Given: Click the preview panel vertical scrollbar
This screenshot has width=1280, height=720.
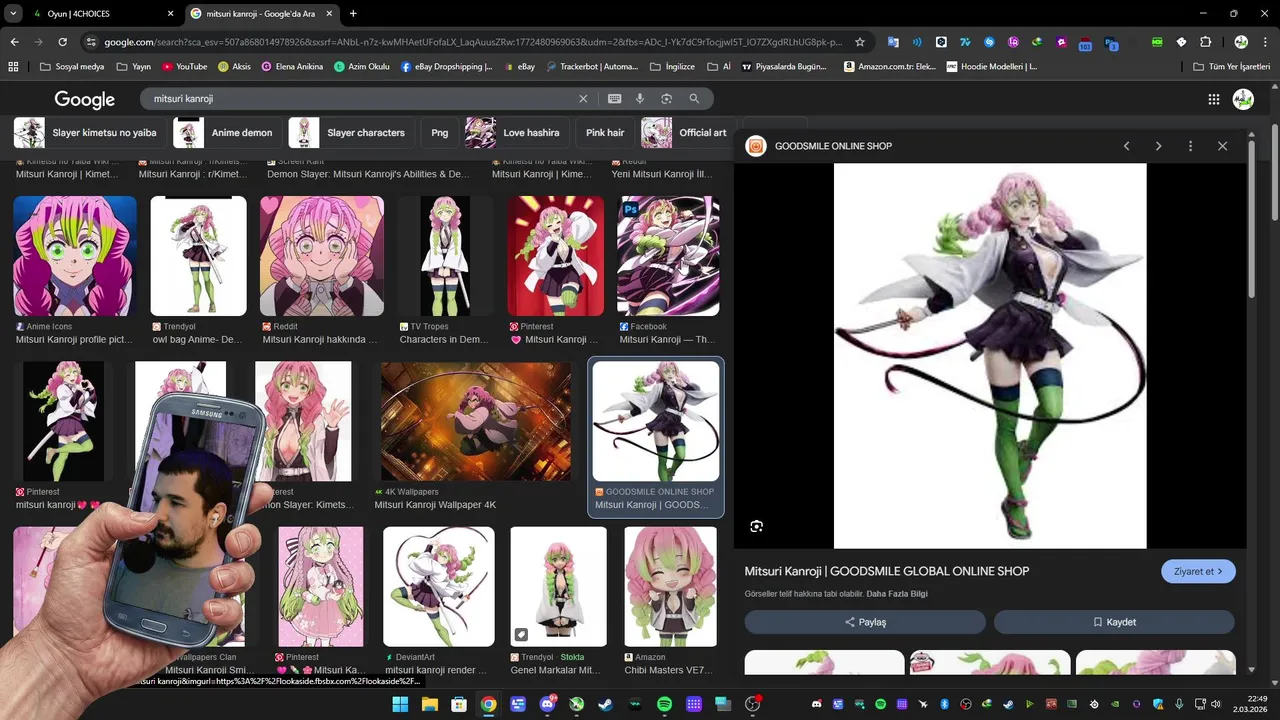Looking at the screenshot, I should [1251, 220].
